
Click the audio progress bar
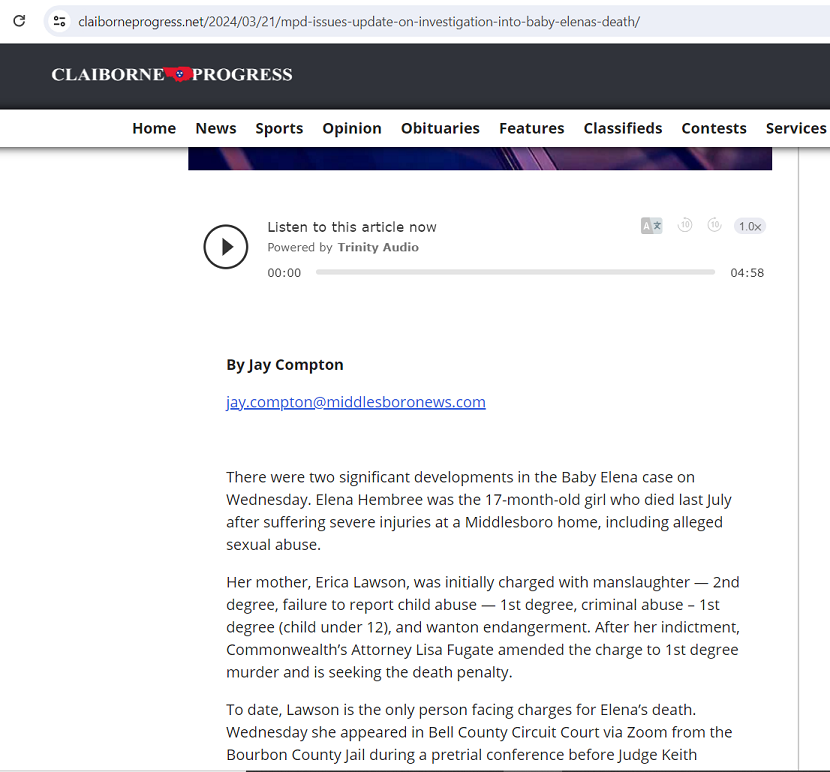[515, 272]
